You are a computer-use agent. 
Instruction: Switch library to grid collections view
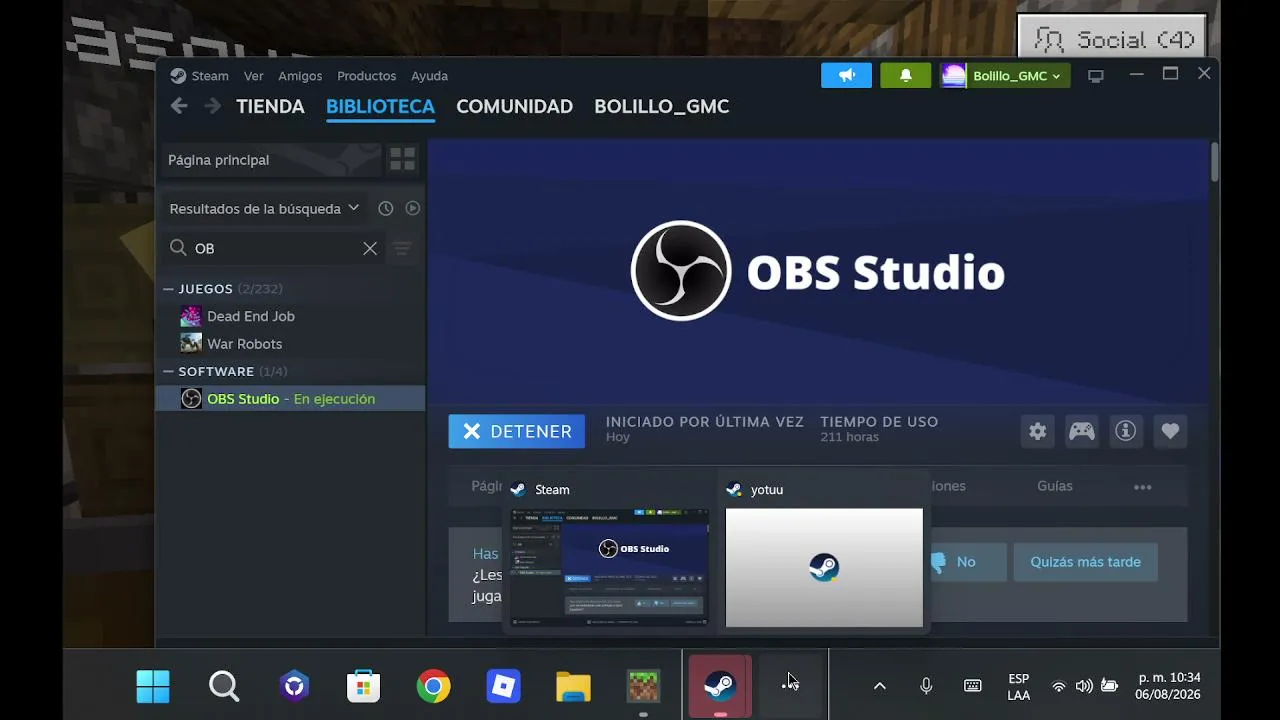pos(402,159)
